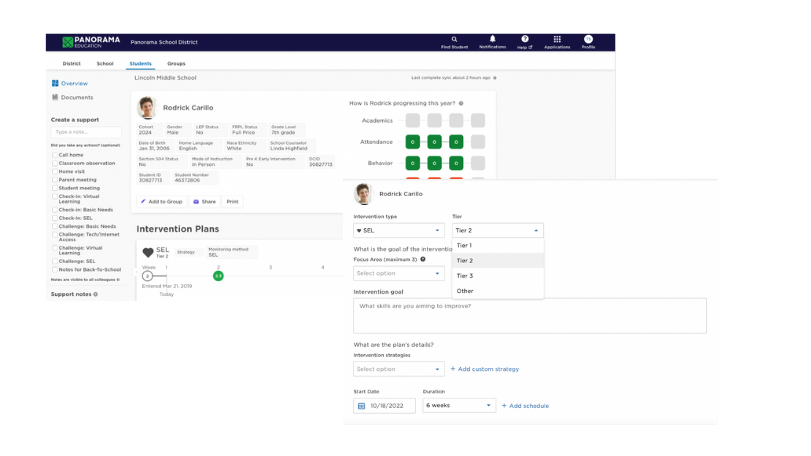Click the last gray Attendance progress square
This screenshot has width=811, height=456.
pyautogui.click(x=478, y=142)
